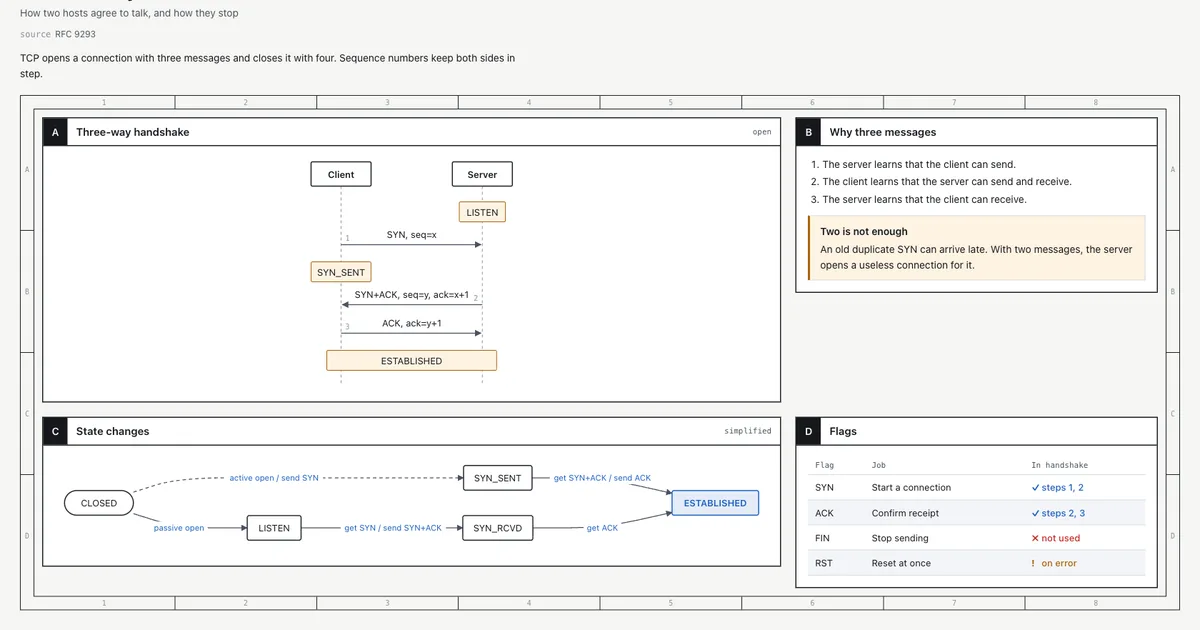Select the 'State changes' panel title
Screen dimensions: 1200x630
112,431
